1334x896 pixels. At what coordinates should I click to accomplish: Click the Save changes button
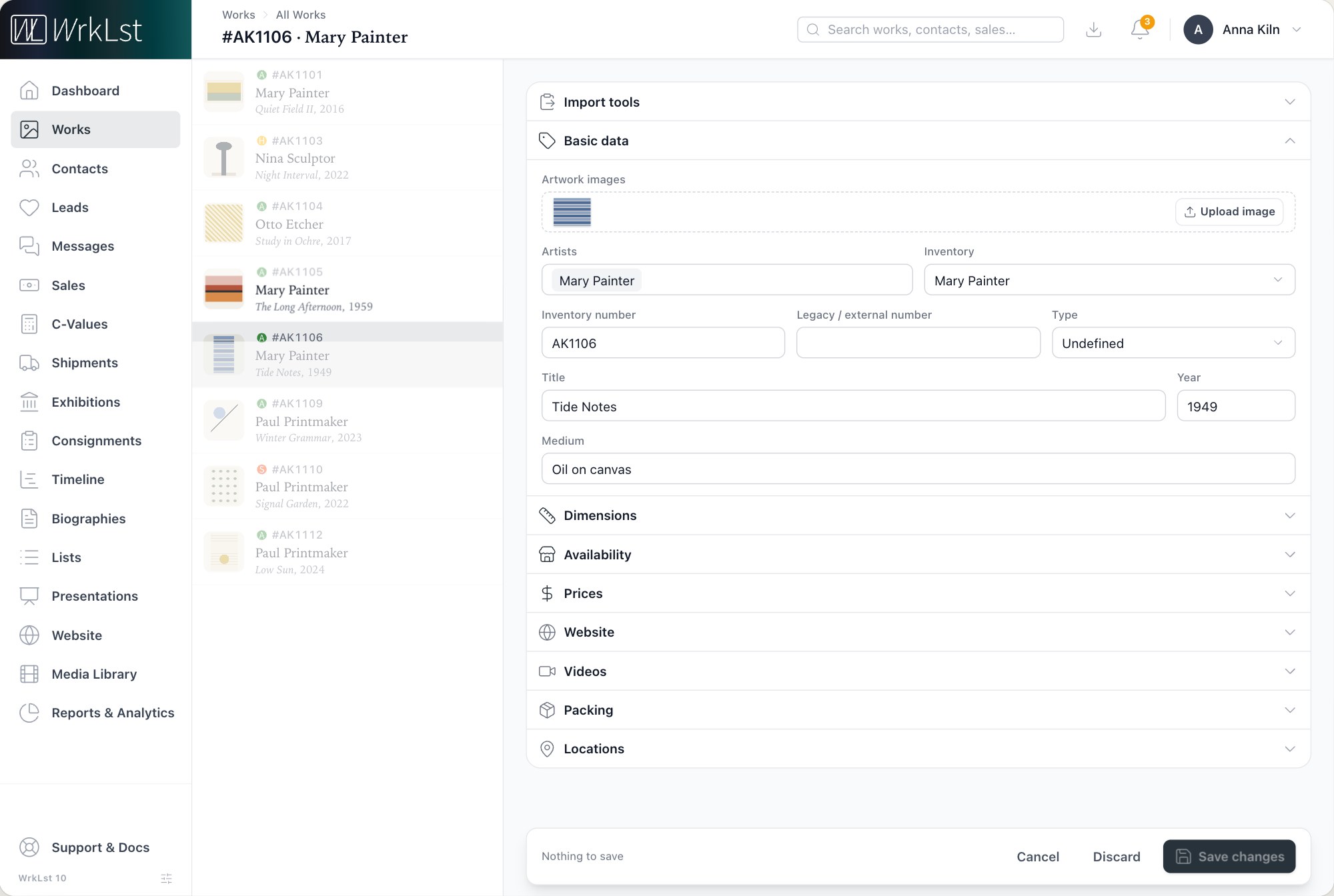click(x=1229, y=857)
